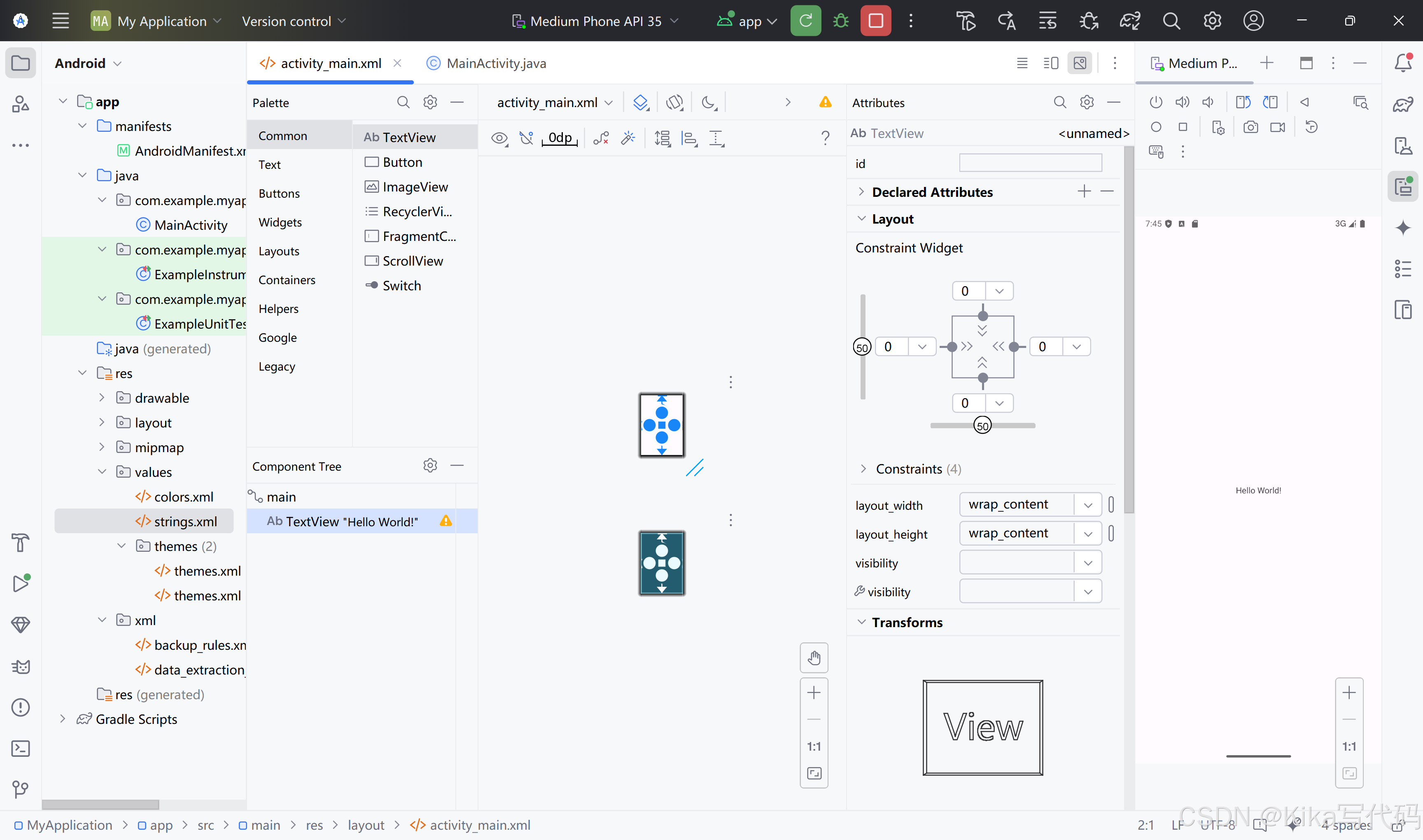
Task: Click the emulator screenshot camera icon
Action: 1250,127
